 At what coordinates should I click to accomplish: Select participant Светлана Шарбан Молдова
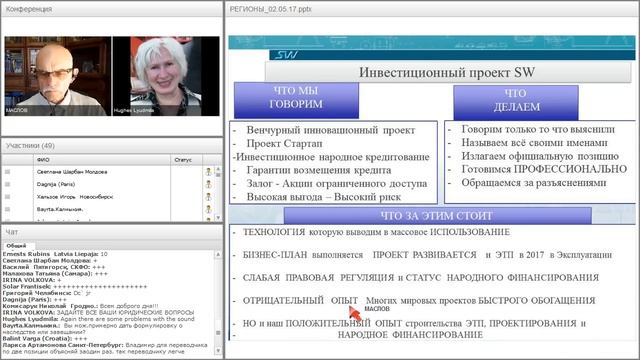pyautogui.click(x=72, y=172)
